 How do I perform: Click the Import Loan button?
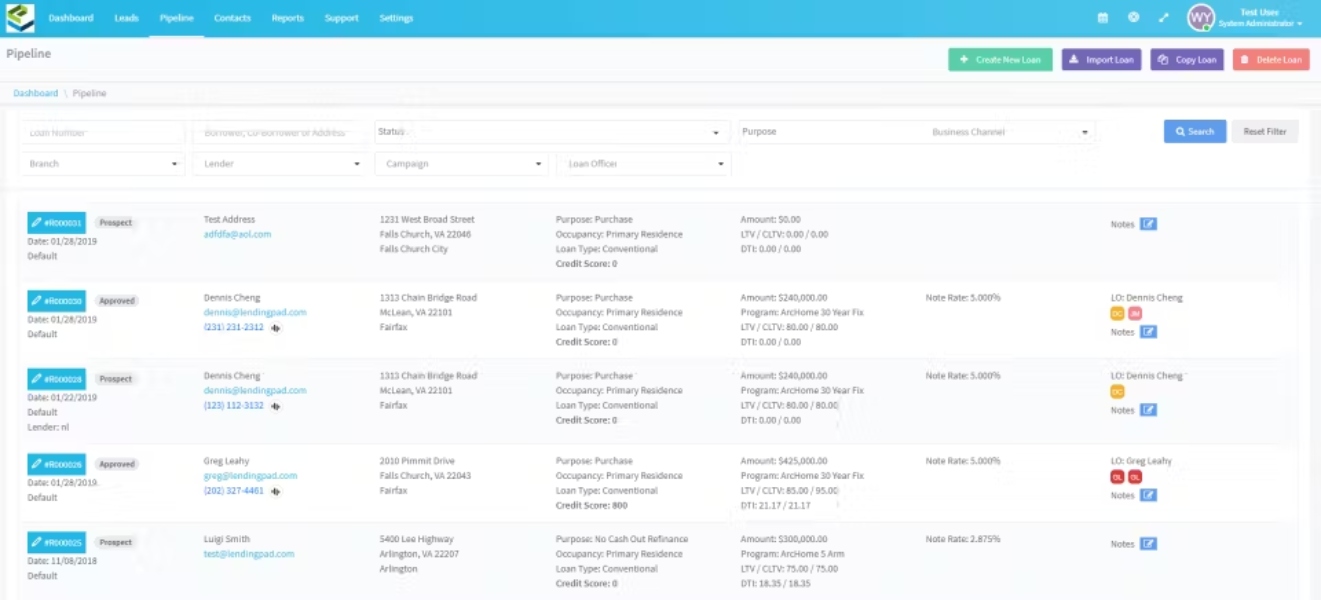click(x=1101, y=60)
